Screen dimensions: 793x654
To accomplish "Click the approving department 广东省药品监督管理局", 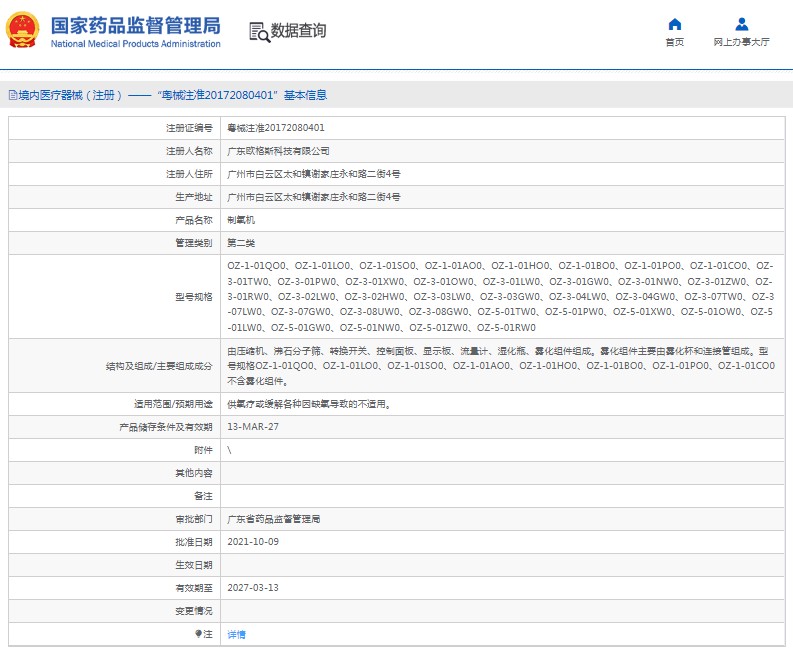I will [x=273, y=519].
